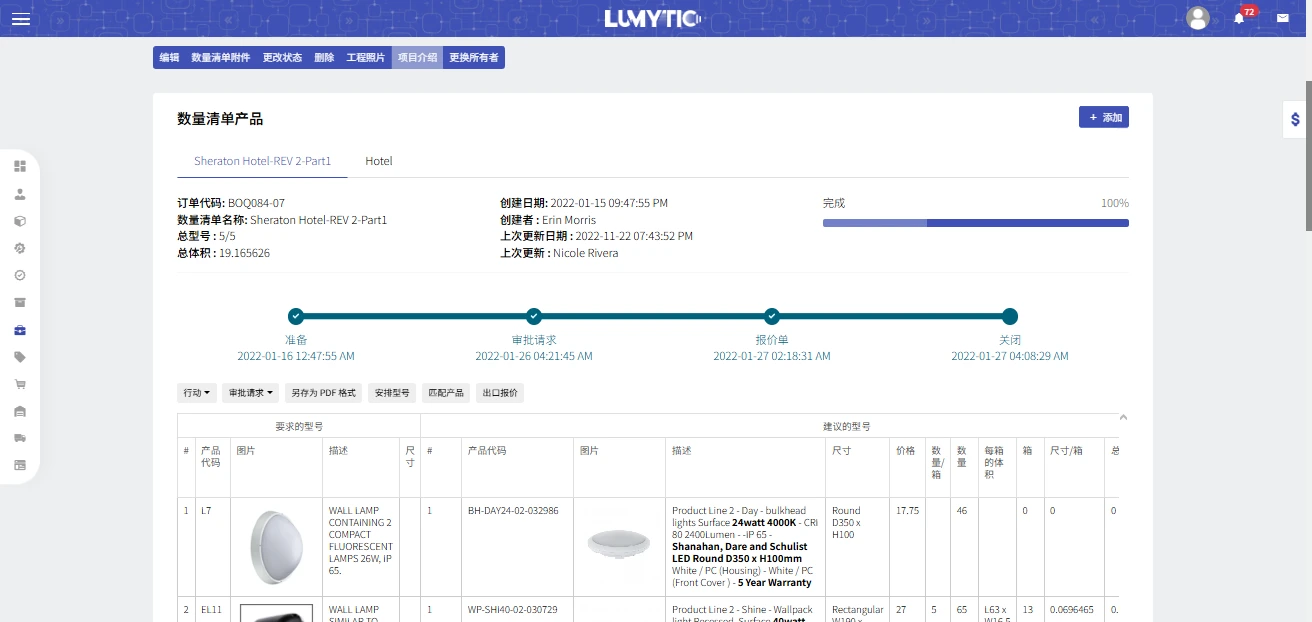This screenshot has height=622, width=1312.
Task: Select the 准备 timeline step marker
Action: coord(296,316)
